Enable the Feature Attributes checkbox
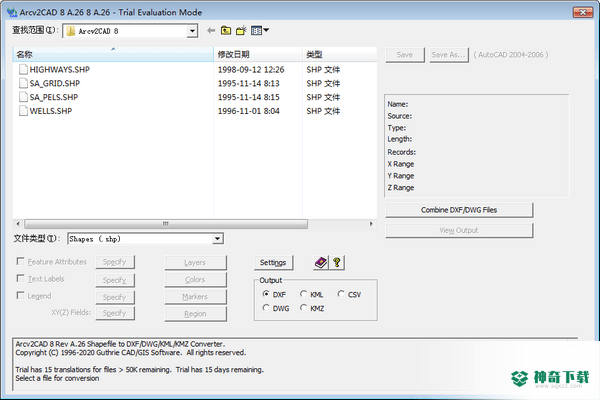Viewport: 600px width, 400px height. coord(20,261)
